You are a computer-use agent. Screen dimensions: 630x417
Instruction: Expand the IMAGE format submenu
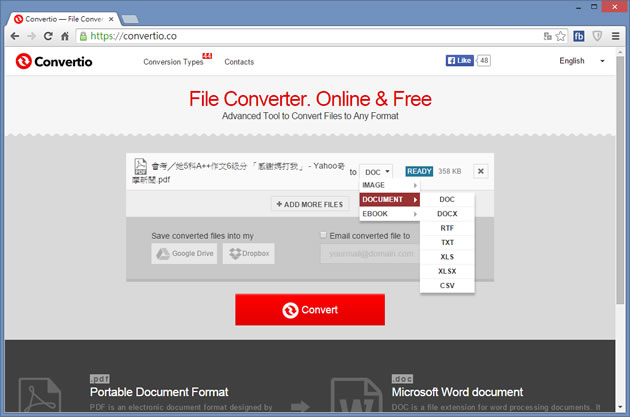(x=389, y=185)
